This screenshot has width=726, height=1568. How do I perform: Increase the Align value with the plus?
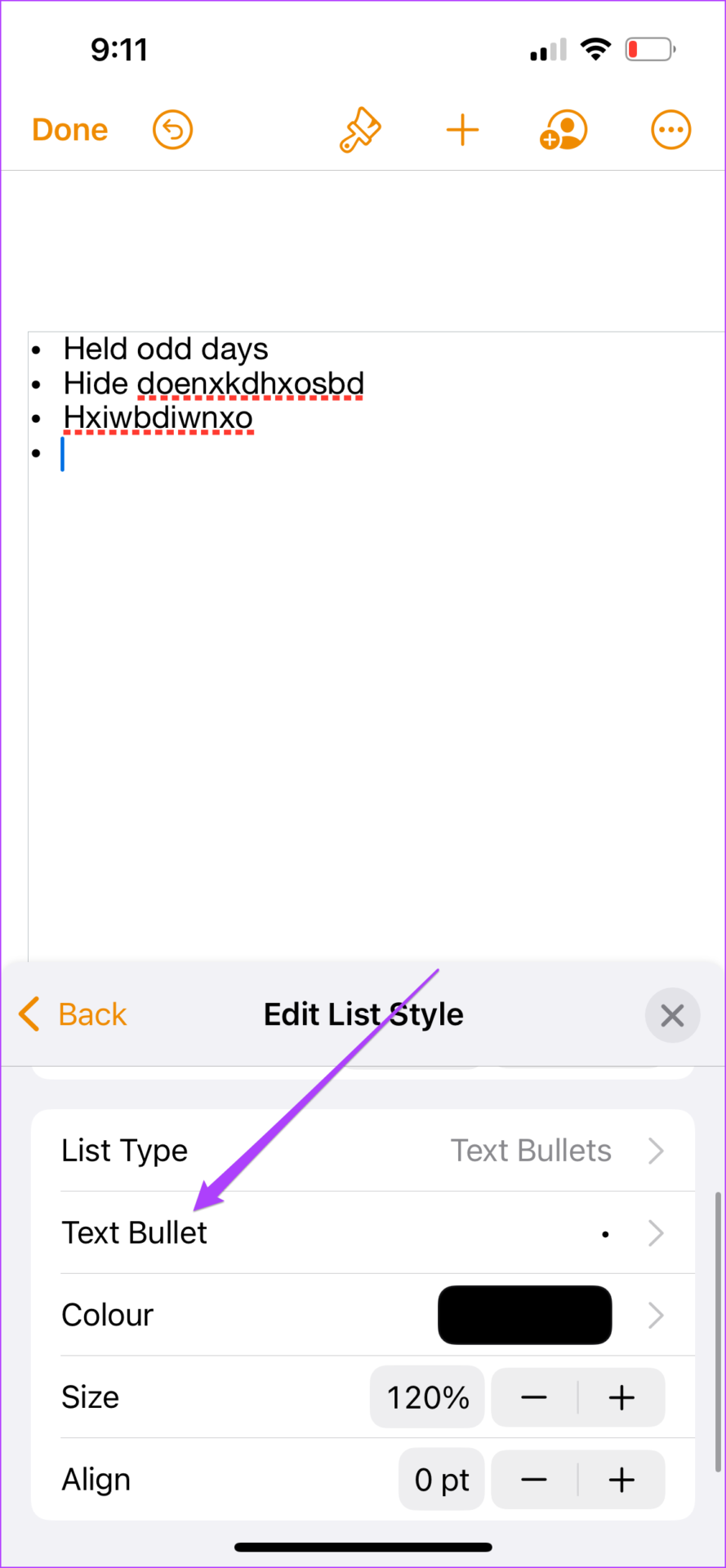coord(621,1480)
